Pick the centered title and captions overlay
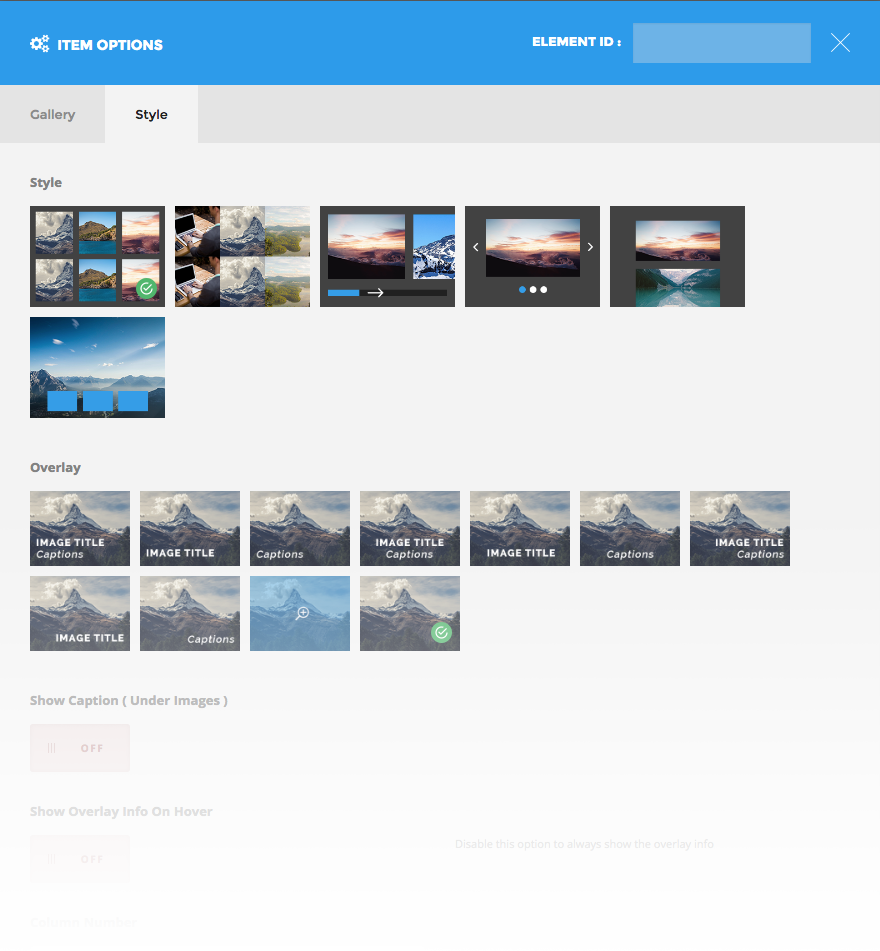 [x=410, y=528]
